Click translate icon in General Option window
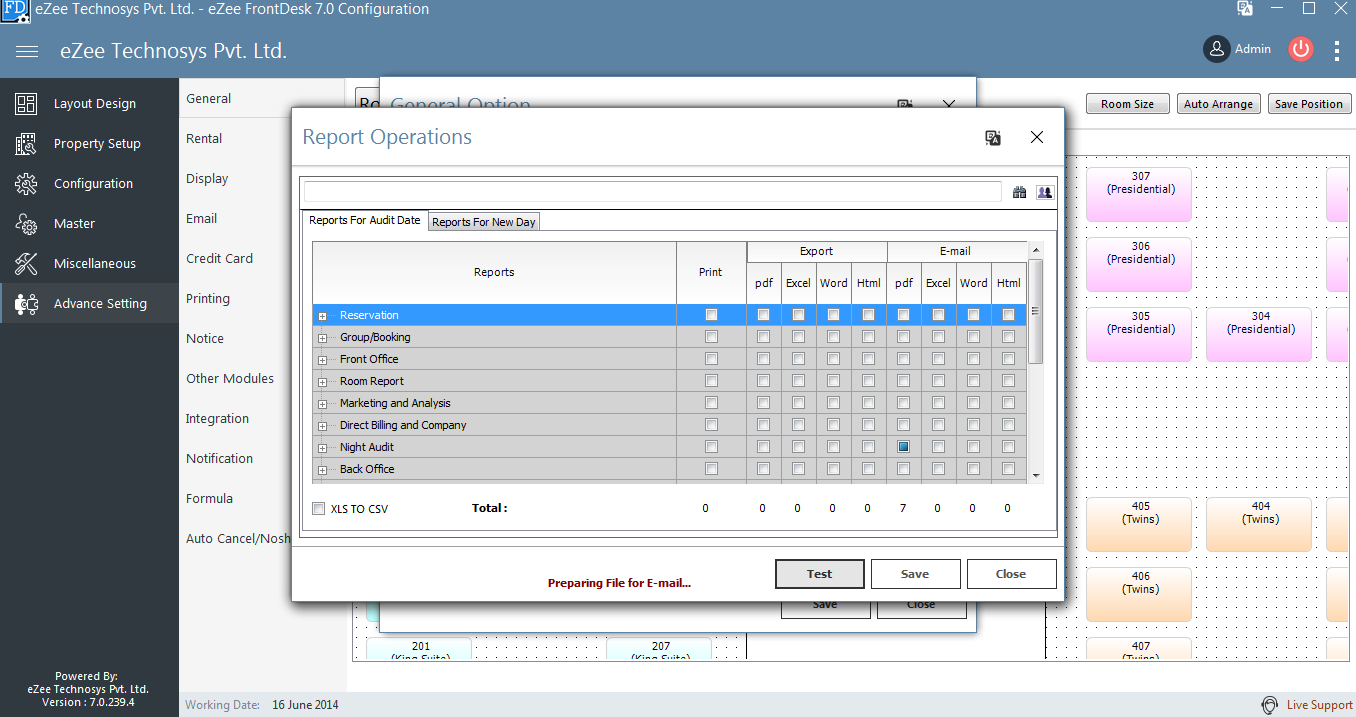1356x717 pixels. tap(906, 103)
